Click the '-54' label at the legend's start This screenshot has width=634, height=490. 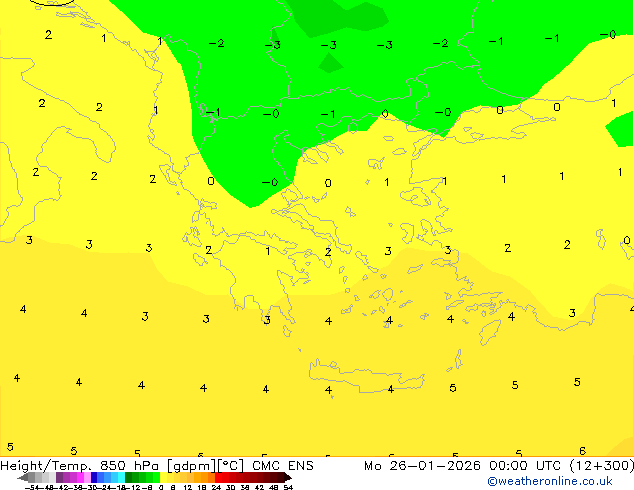tap(32, 487)
